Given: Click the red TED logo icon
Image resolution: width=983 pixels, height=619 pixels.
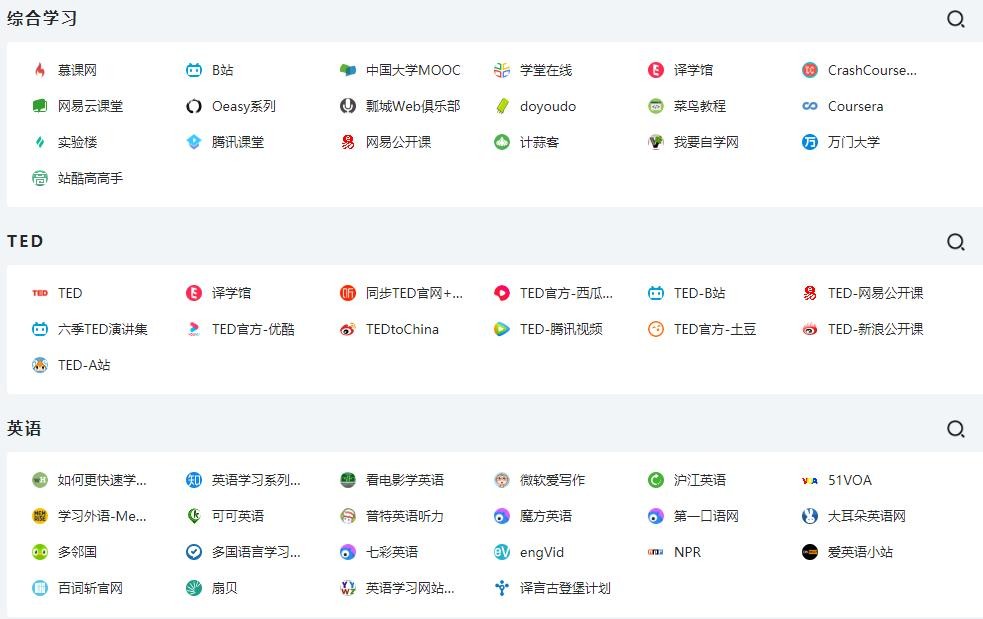Looking at the screenshot, I should click(40, 293).
